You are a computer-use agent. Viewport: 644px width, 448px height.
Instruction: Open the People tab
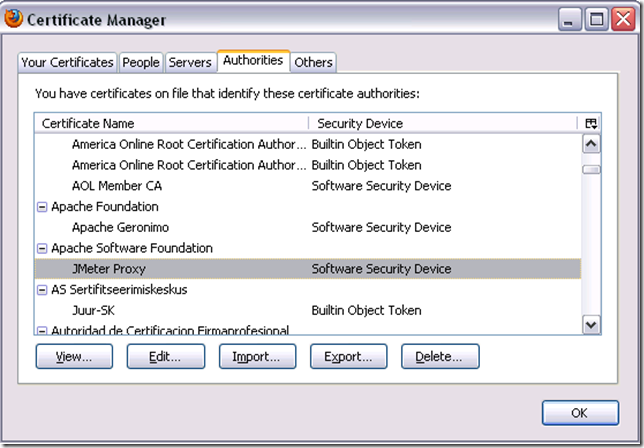141,62
